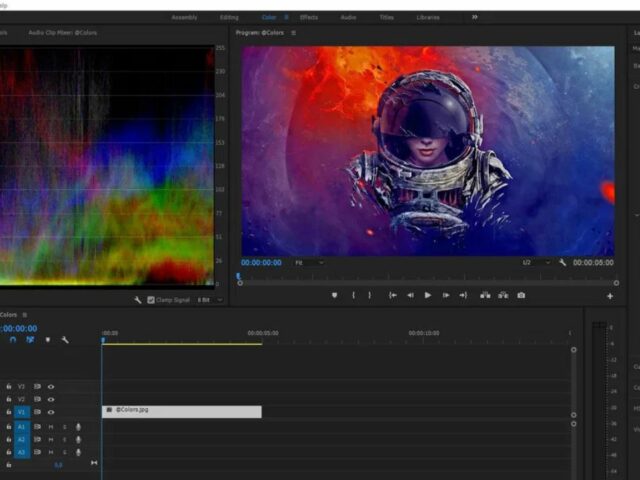
Task: Open the timeline wrench display settings
Action: click(x=65, y=340)
